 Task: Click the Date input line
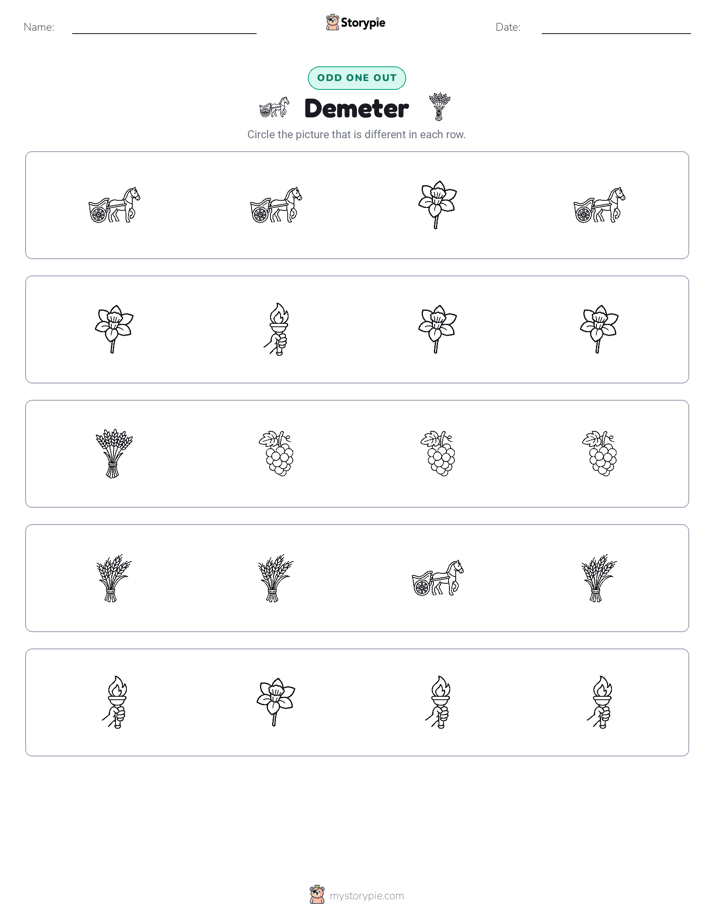coord(616,32)
